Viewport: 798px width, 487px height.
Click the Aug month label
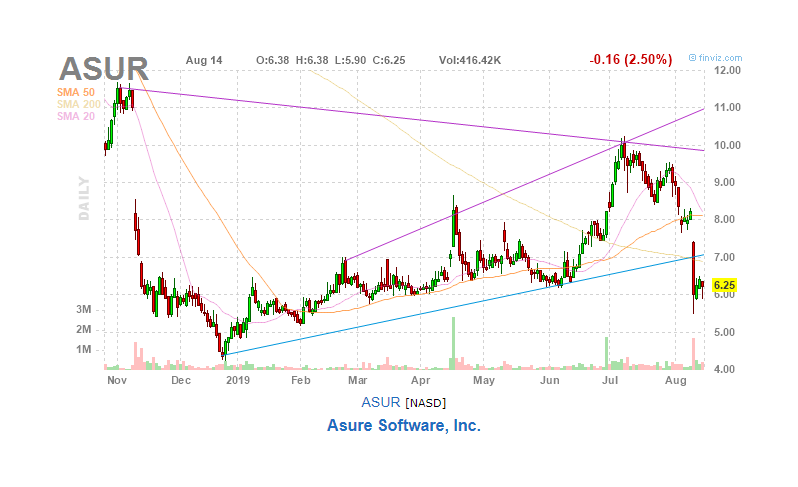675,380
